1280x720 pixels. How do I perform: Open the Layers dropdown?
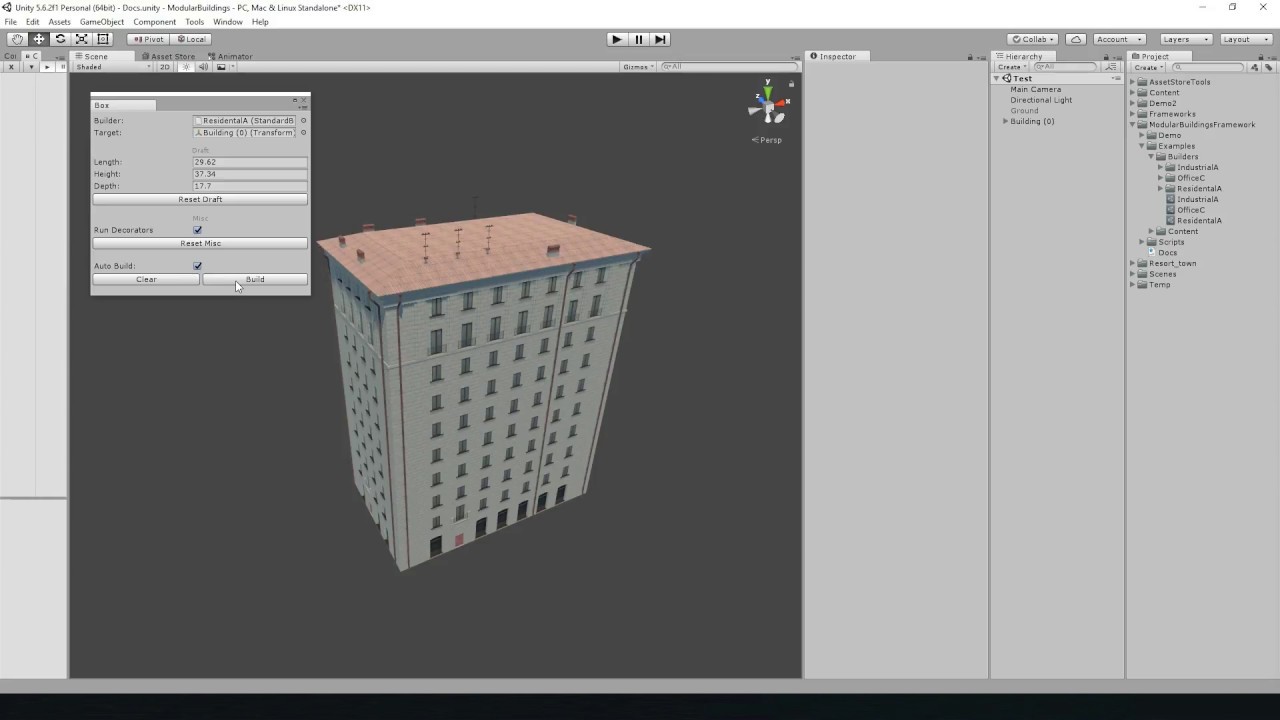tap(1185, 39)
